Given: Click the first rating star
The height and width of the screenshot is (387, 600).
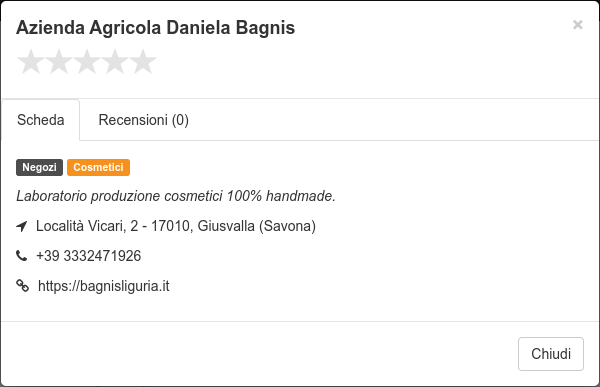Looking at the screenshot, I should tap(31, 61).
